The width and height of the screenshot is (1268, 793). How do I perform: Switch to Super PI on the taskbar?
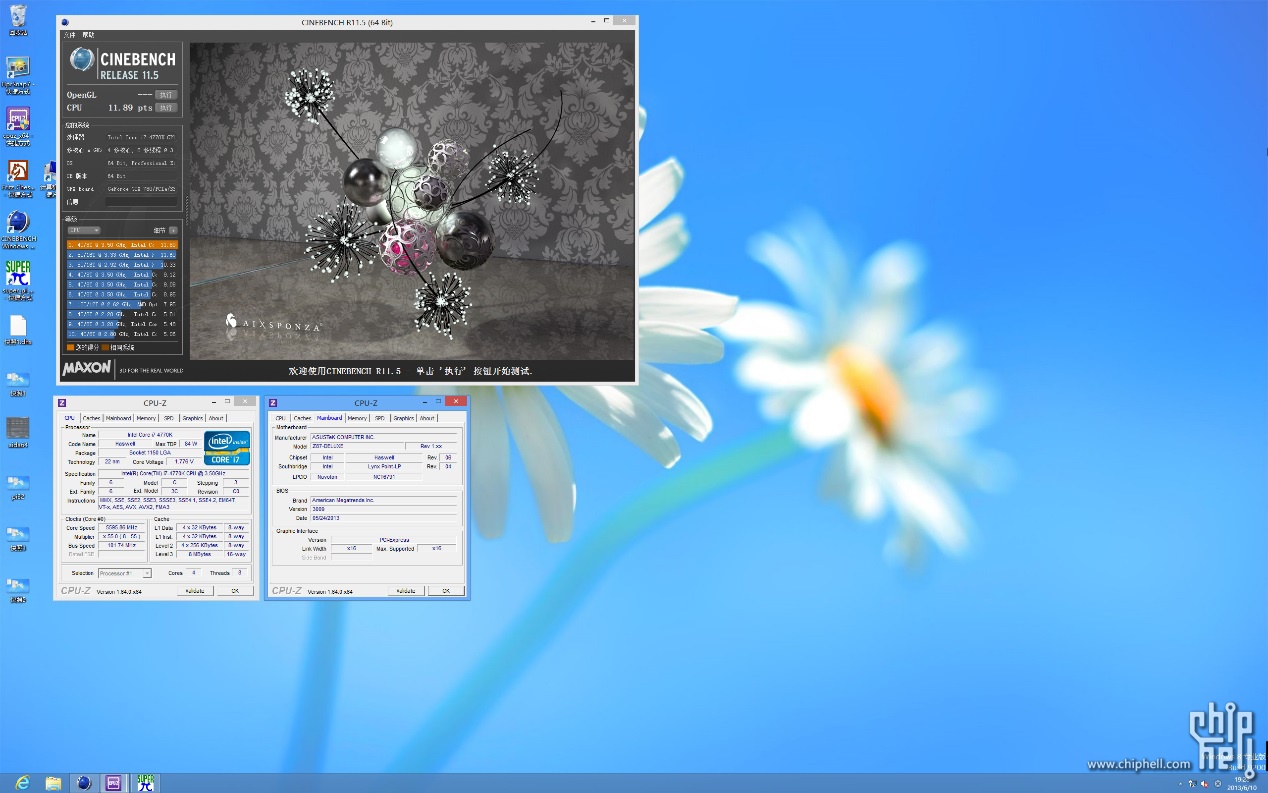pos(146,782)
